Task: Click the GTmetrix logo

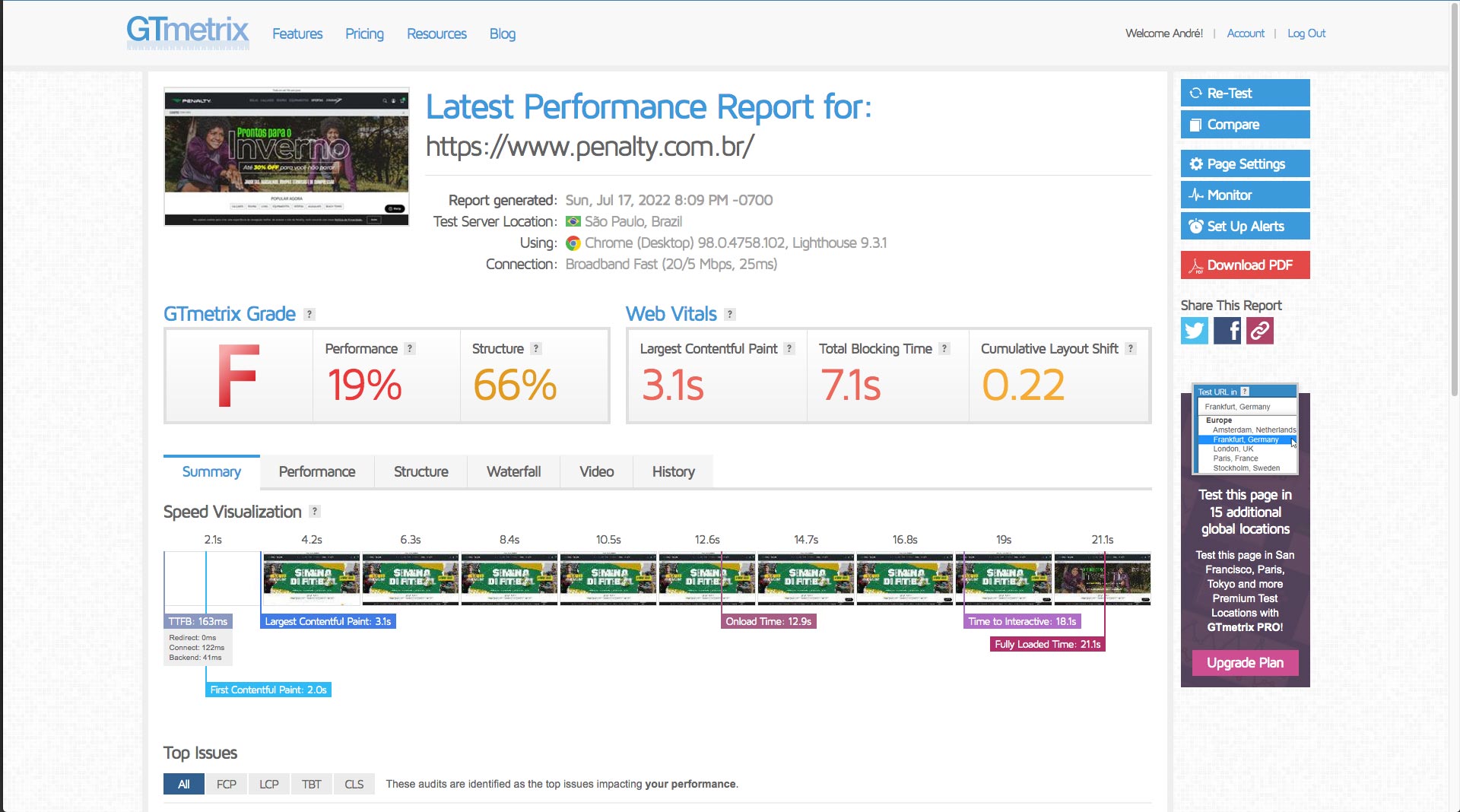Action: [x=188, y=33]
